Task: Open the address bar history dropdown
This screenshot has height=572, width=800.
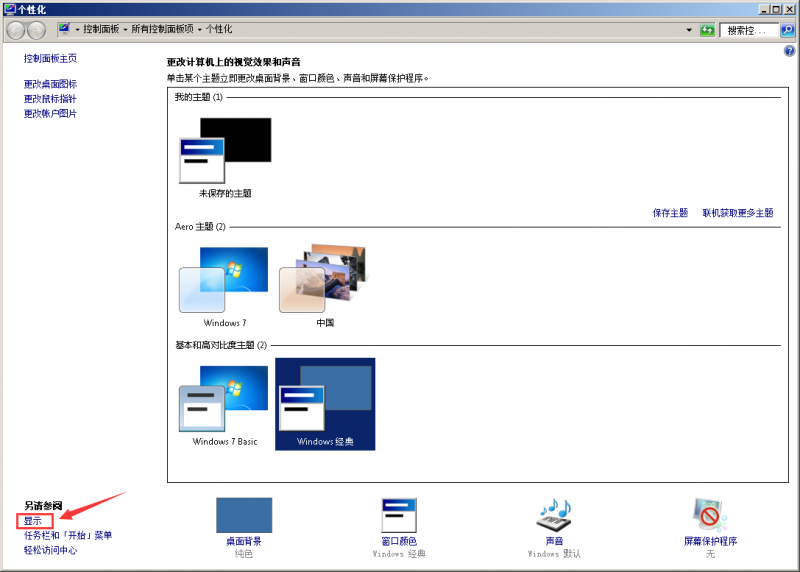Action: [x=689, y=30]
